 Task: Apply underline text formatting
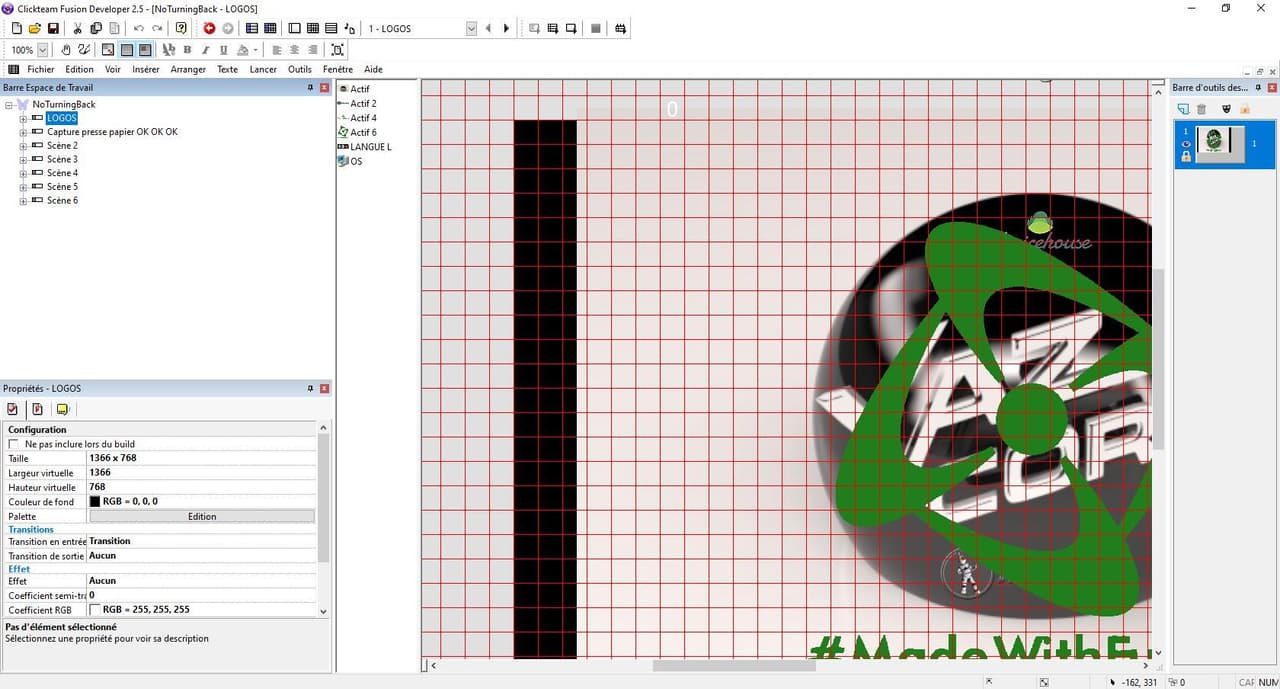click(x=223, y=49)
